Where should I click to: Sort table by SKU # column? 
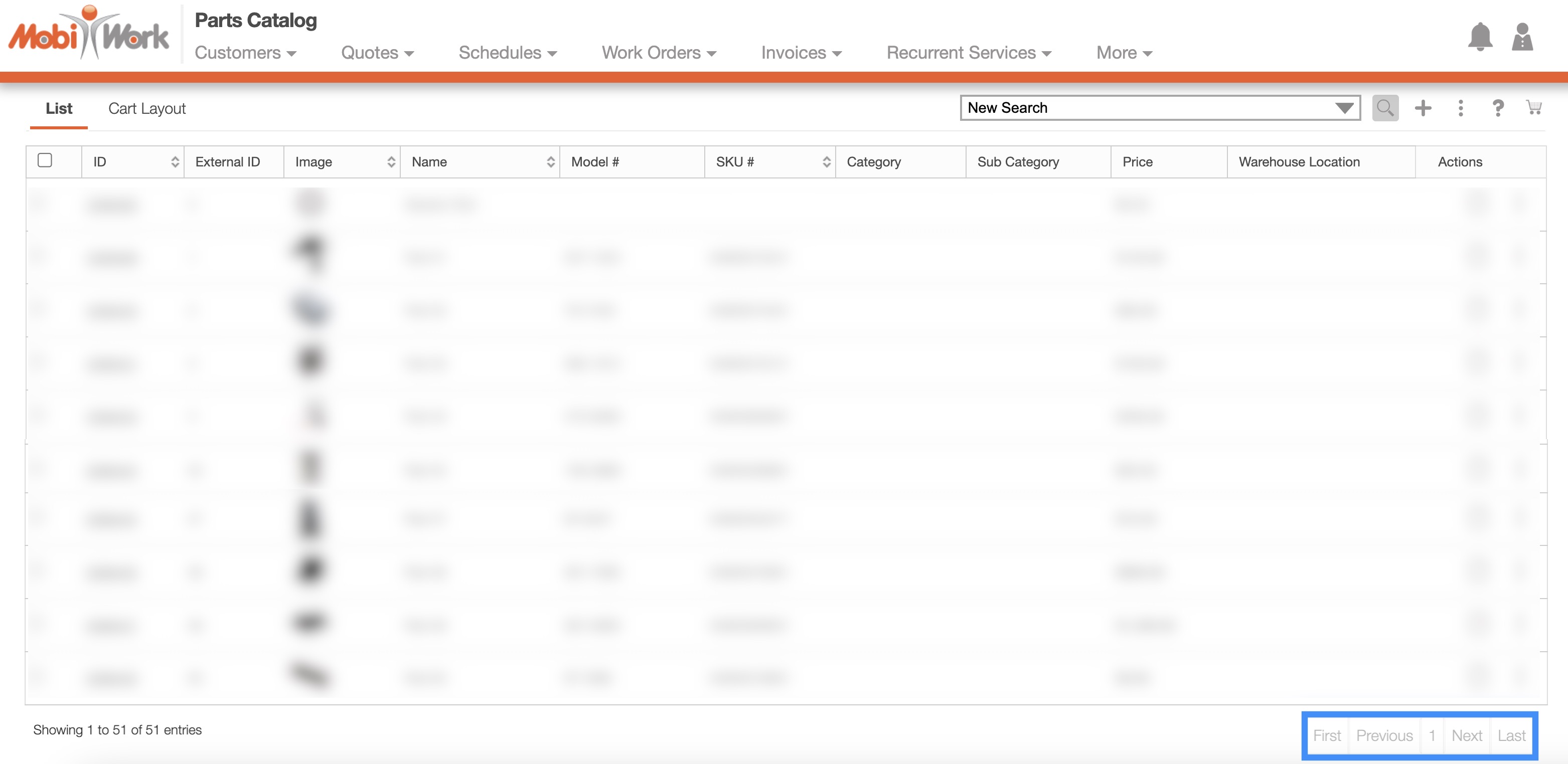[826, 162]
